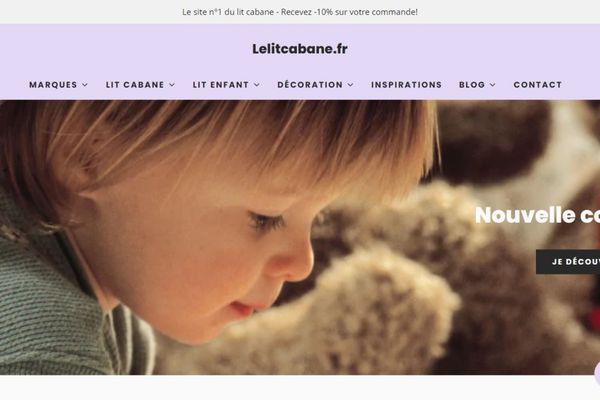Go to the INSPIRATIONS page

(x=406, y=85)
